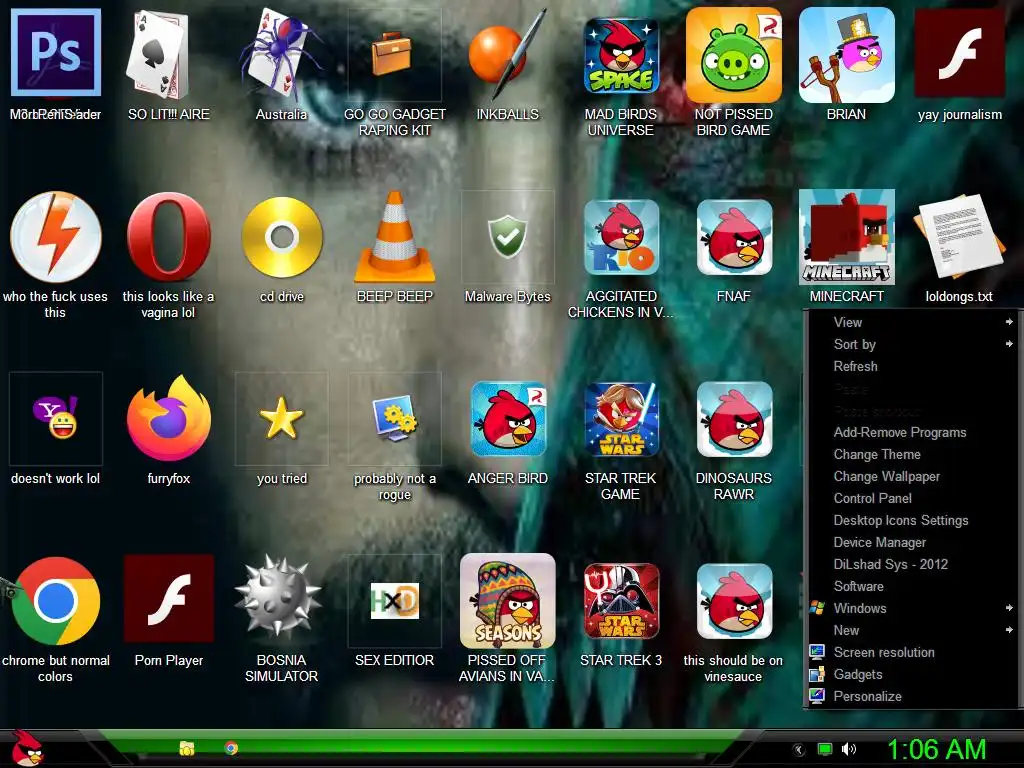Viewport: 1024px width, 768px height.
Task: Select Change Wallpaper menu entry
Action: (x=912, y=476)
